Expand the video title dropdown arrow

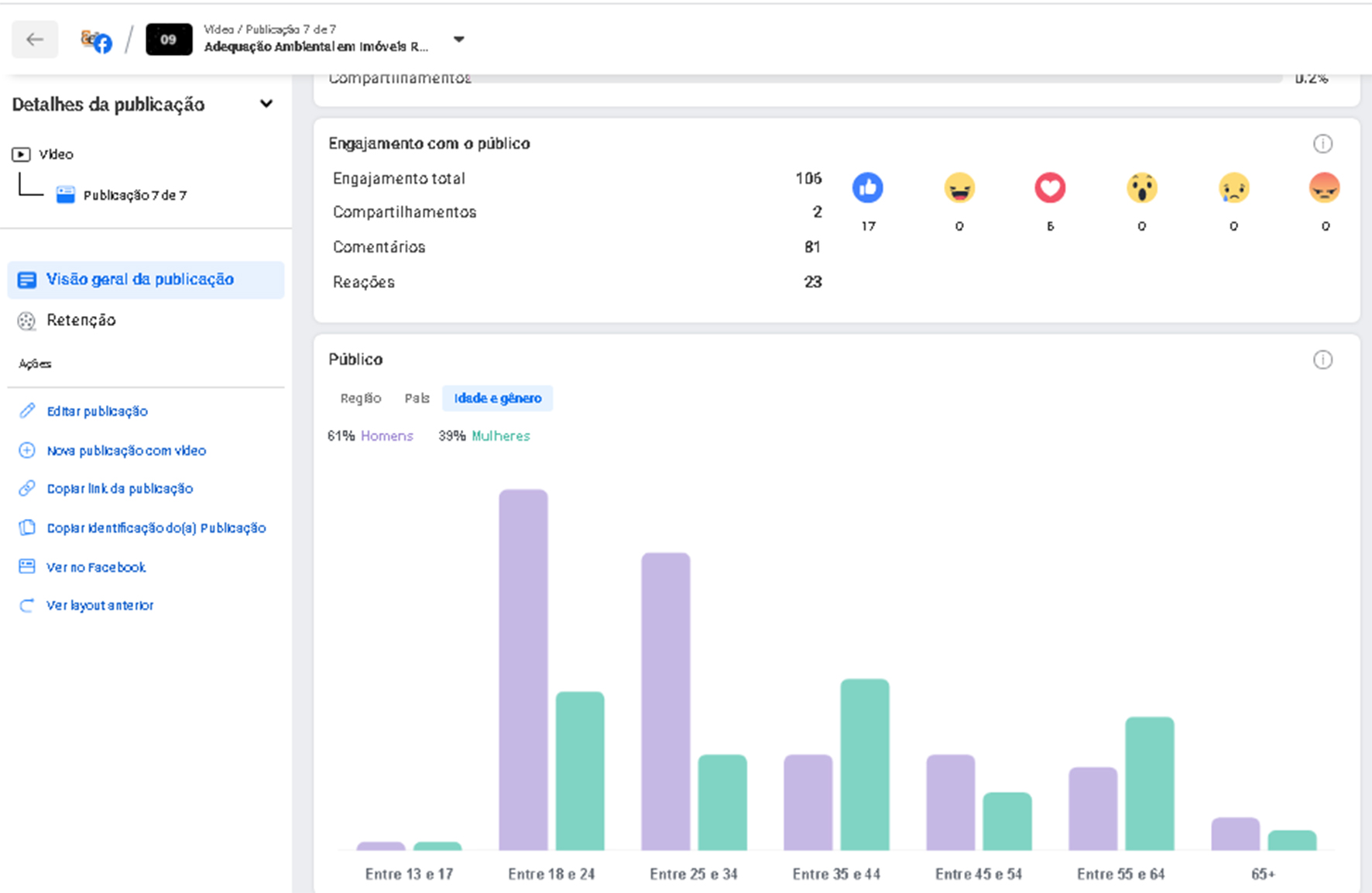[x=458, y=39]
